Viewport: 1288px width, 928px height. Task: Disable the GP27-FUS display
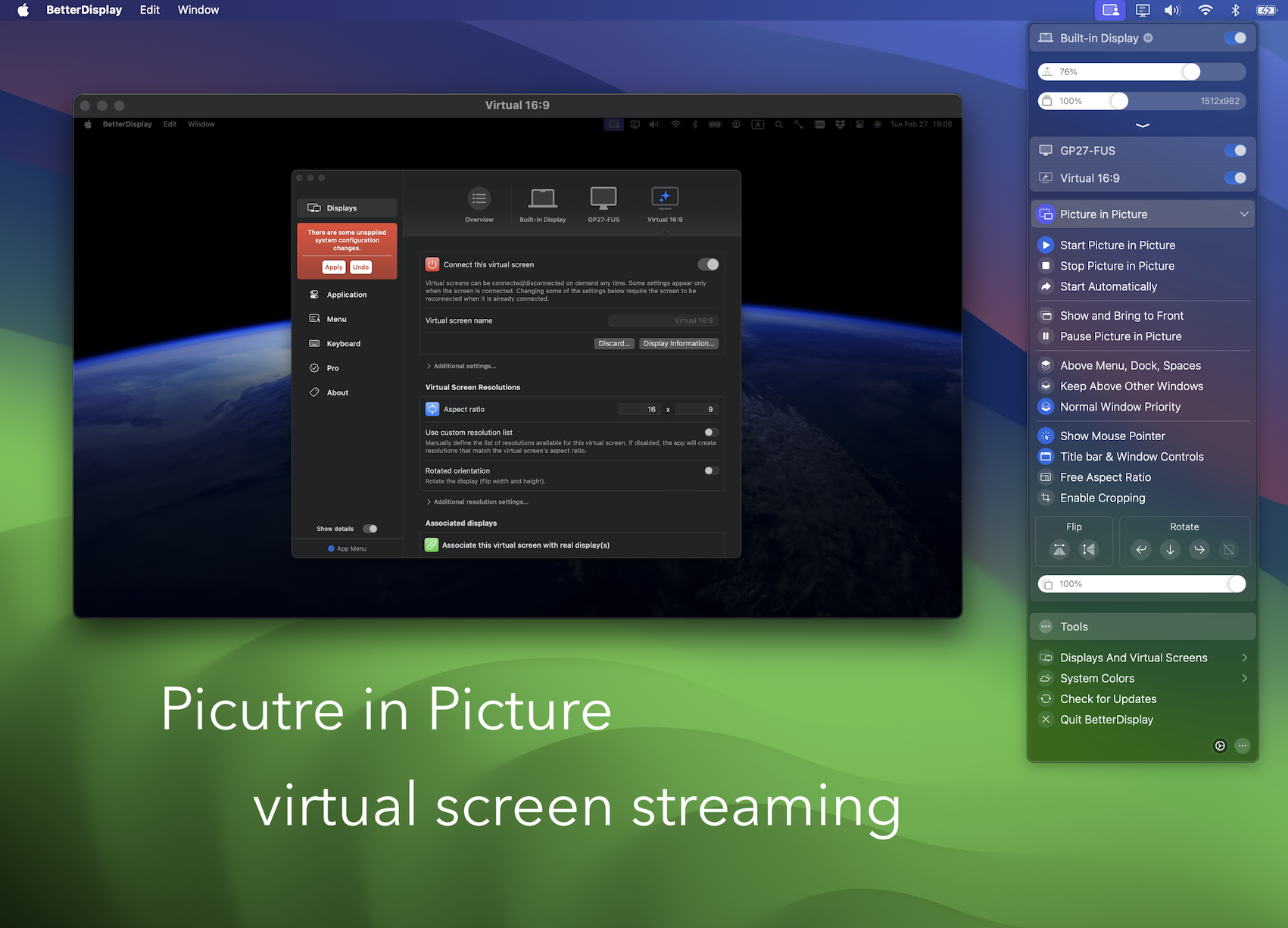coord(1235,150)
